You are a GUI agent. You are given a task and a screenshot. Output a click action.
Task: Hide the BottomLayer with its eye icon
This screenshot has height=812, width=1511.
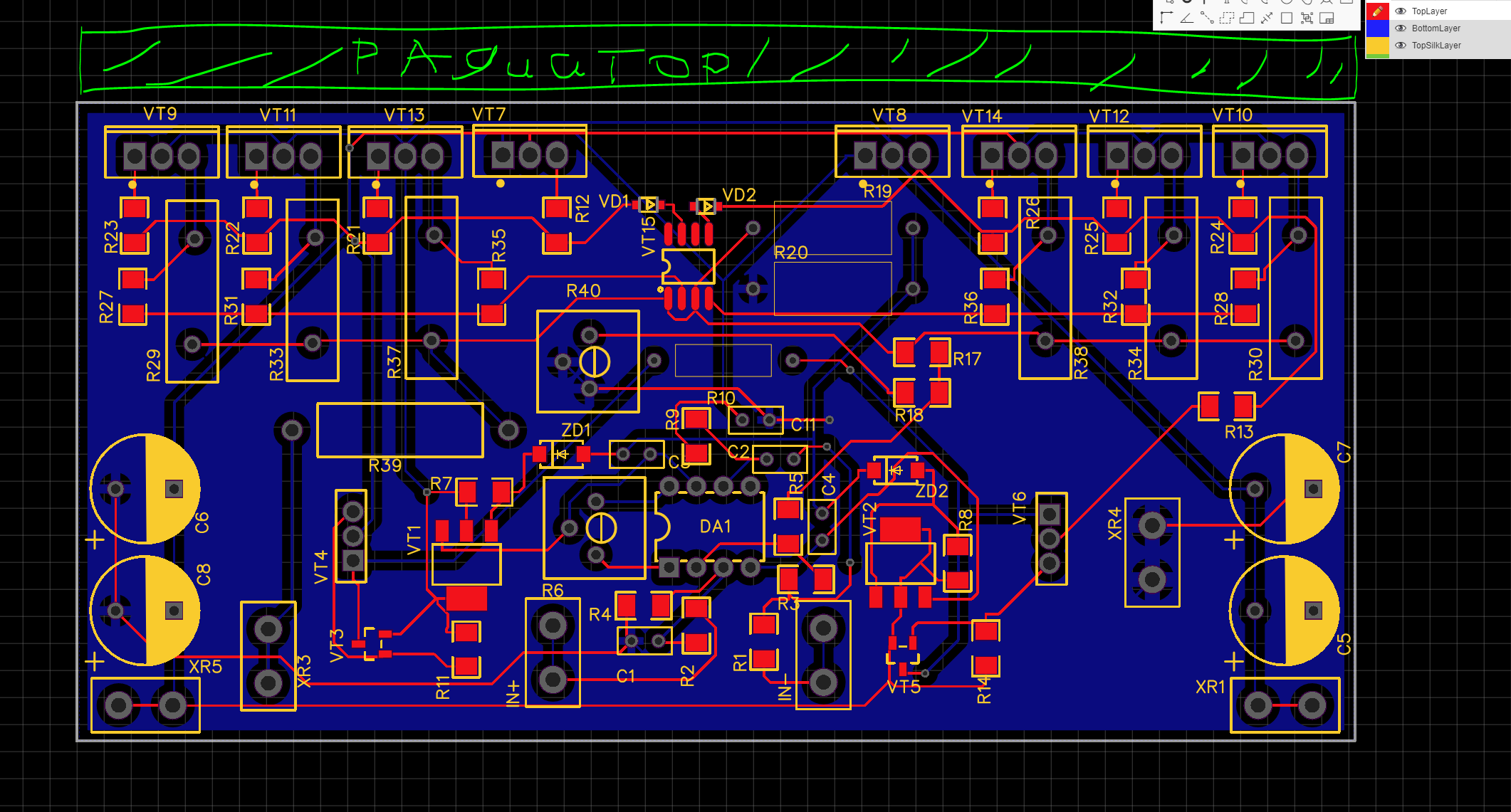click(x=1401, y=28)
